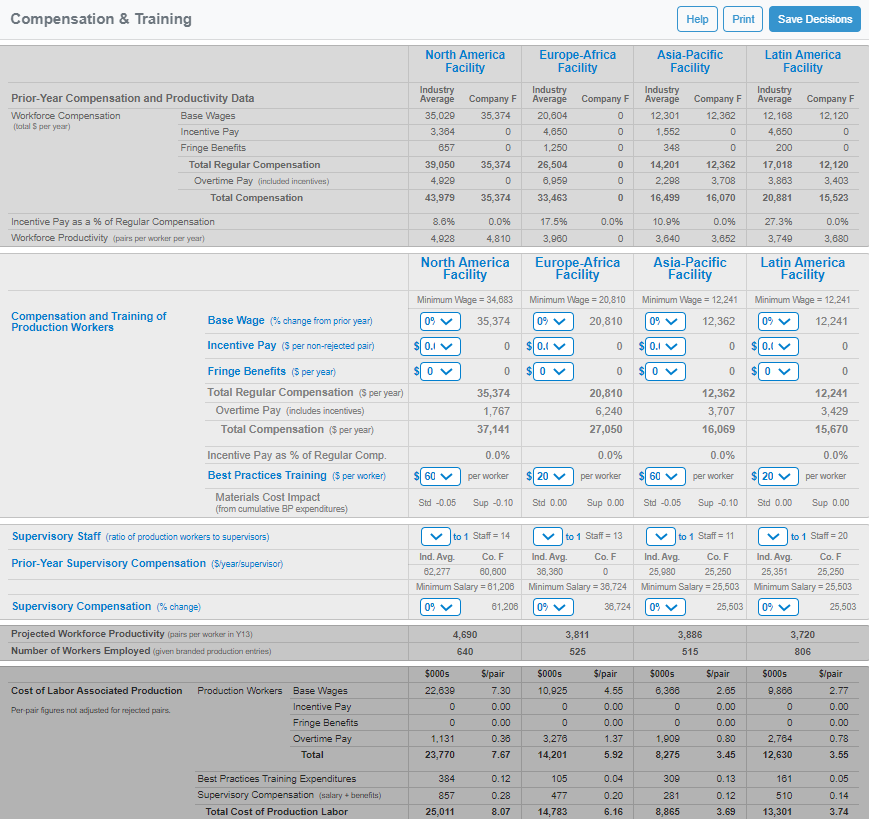Open Asia-Pacific Supervisory Compensation change dropdown
This screenshot has height=819, width=869.
(666, 607)
